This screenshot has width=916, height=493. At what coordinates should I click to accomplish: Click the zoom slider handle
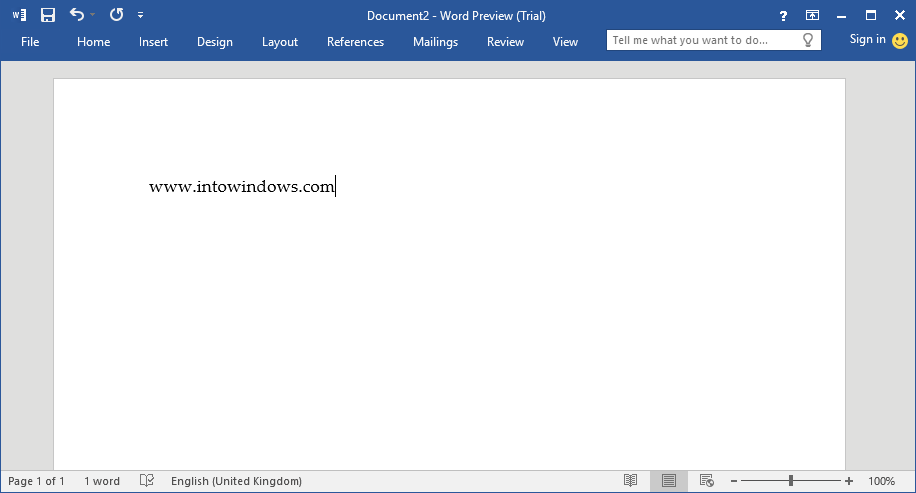click(x=790, y=481)
